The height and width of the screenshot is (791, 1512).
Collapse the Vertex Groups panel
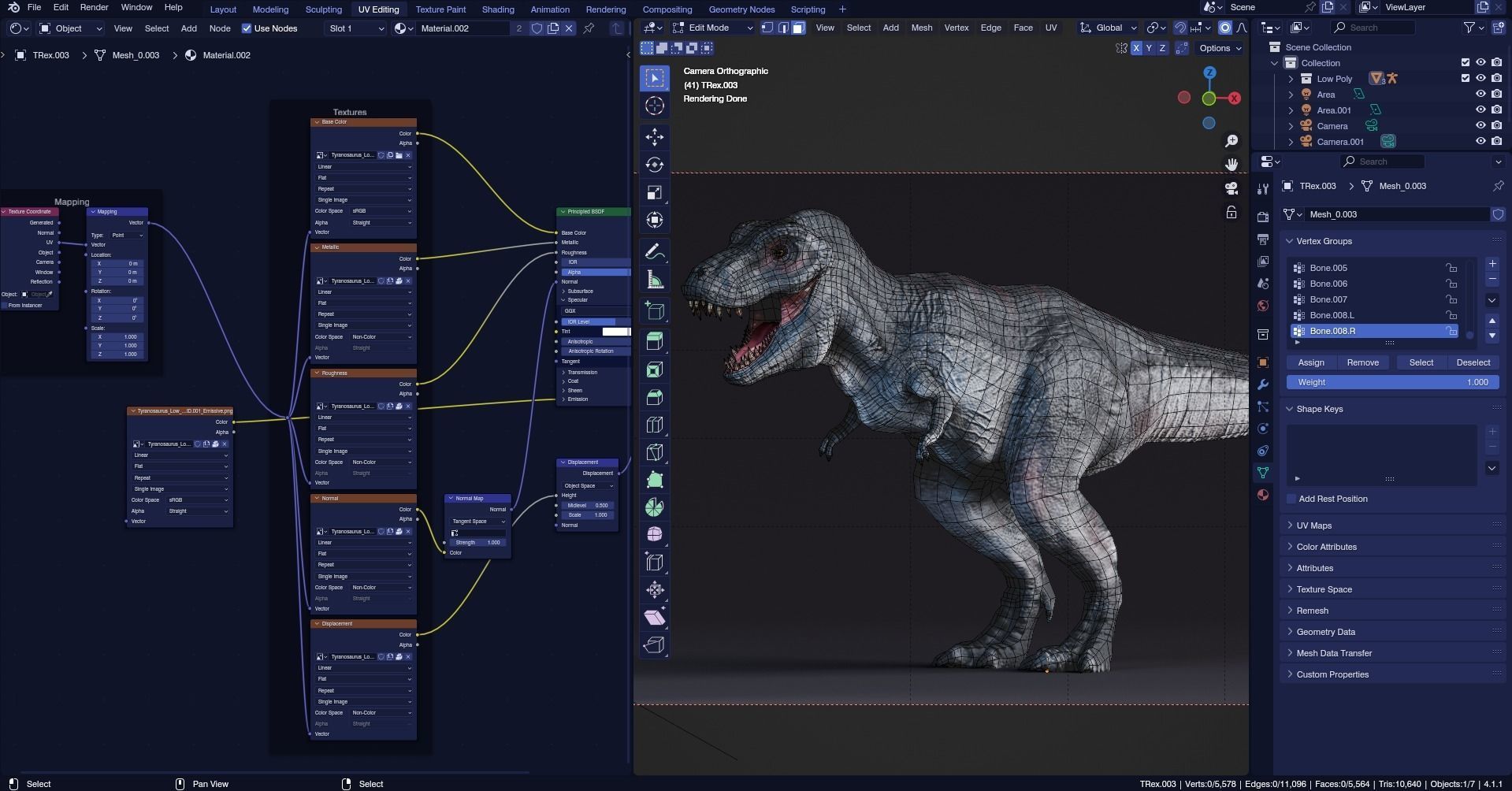point(1324,241)
